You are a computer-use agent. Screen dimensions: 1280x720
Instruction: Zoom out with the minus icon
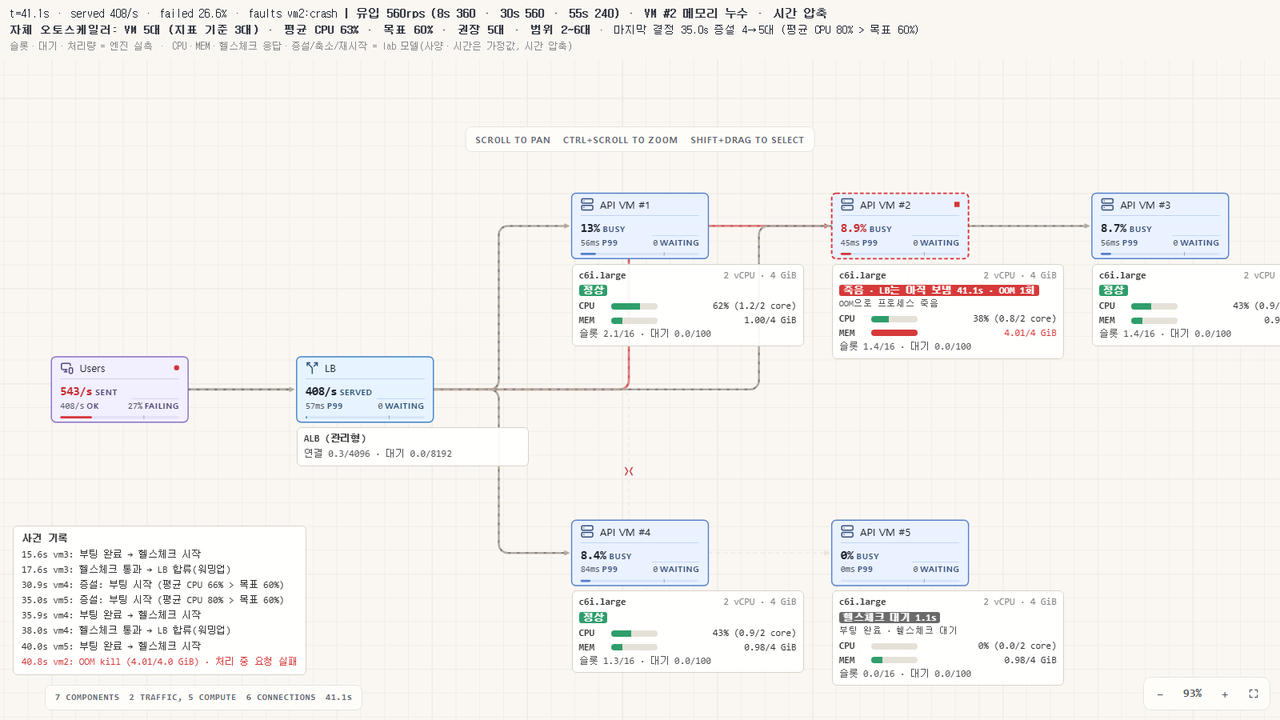tap(1160, 694)
